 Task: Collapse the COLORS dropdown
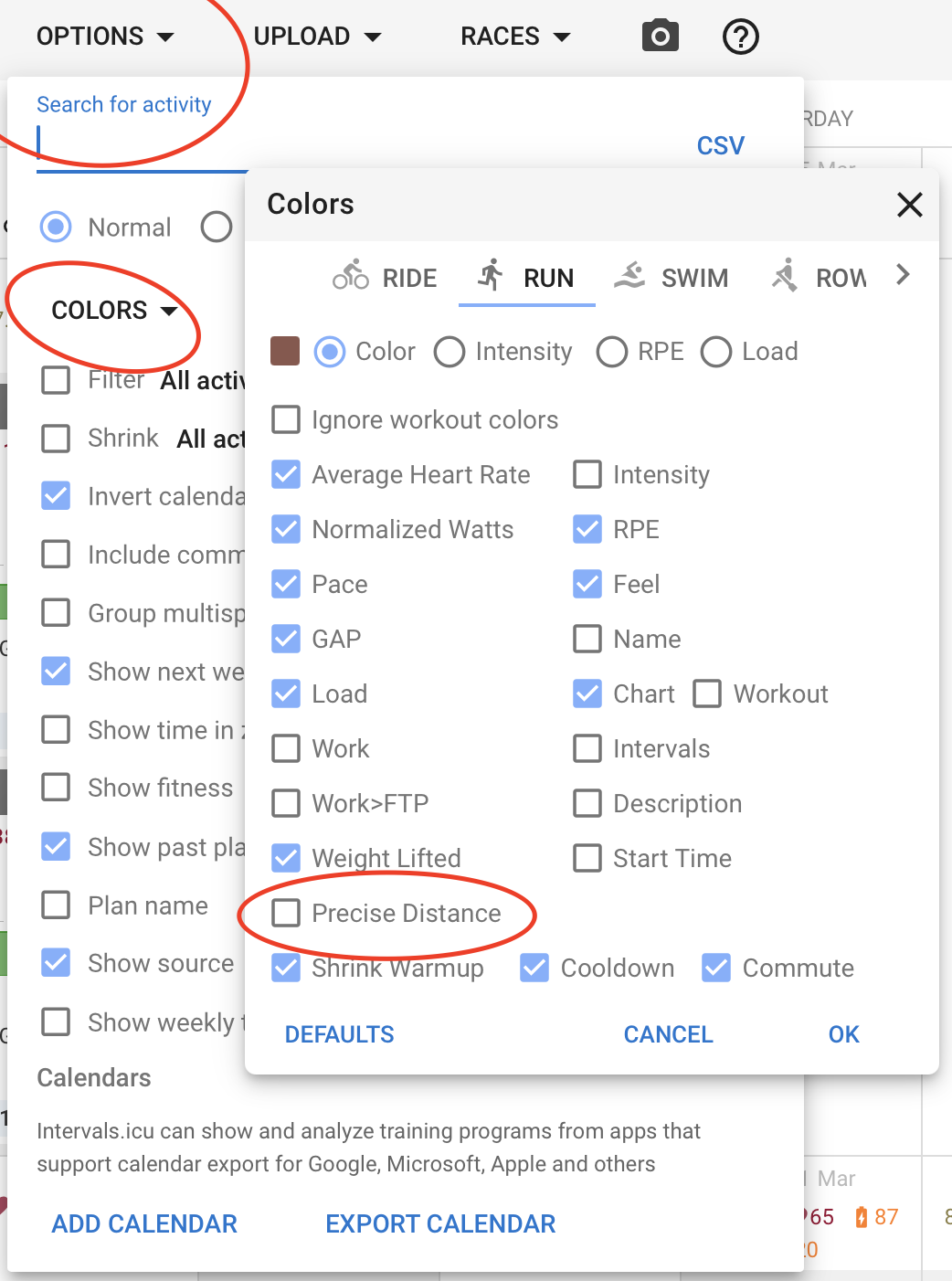114,311
